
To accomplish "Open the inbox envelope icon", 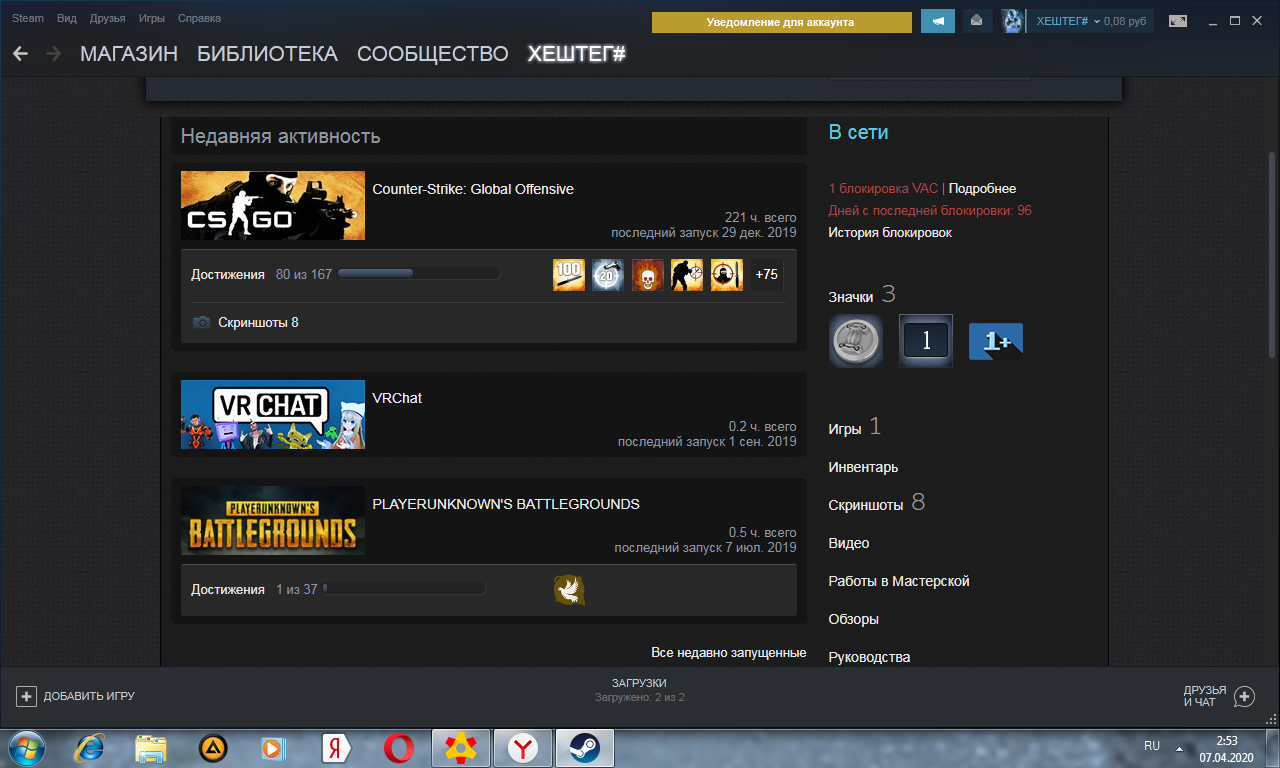I will (977, 21).
